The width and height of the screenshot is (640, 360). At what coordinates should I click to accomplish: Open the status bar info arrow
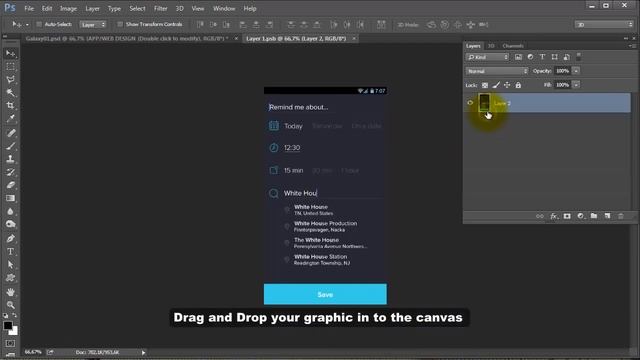coord(143,352)
